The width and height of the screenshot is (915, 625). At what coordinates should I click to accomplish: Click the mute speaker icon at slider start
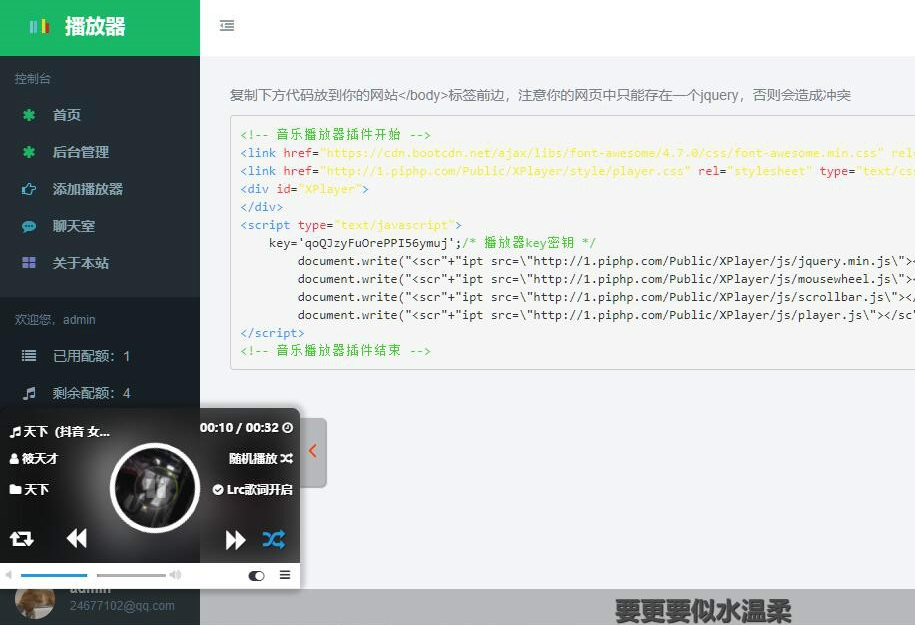click(x=9, y=575)
